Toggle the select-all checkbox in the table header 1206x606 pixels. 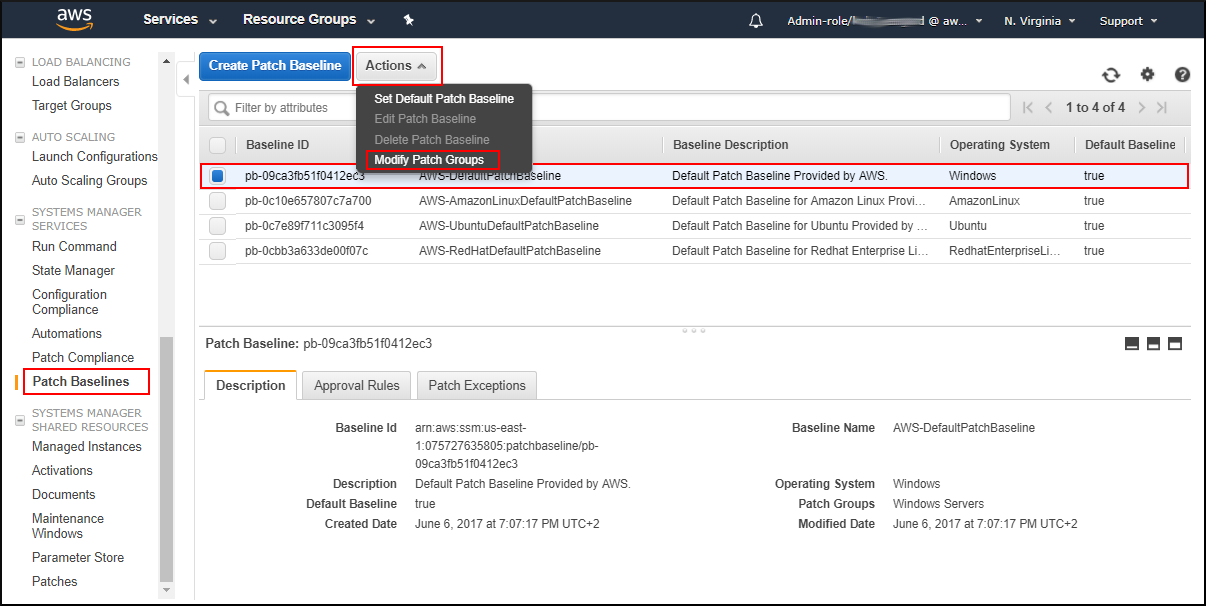(x=216, y=144)
